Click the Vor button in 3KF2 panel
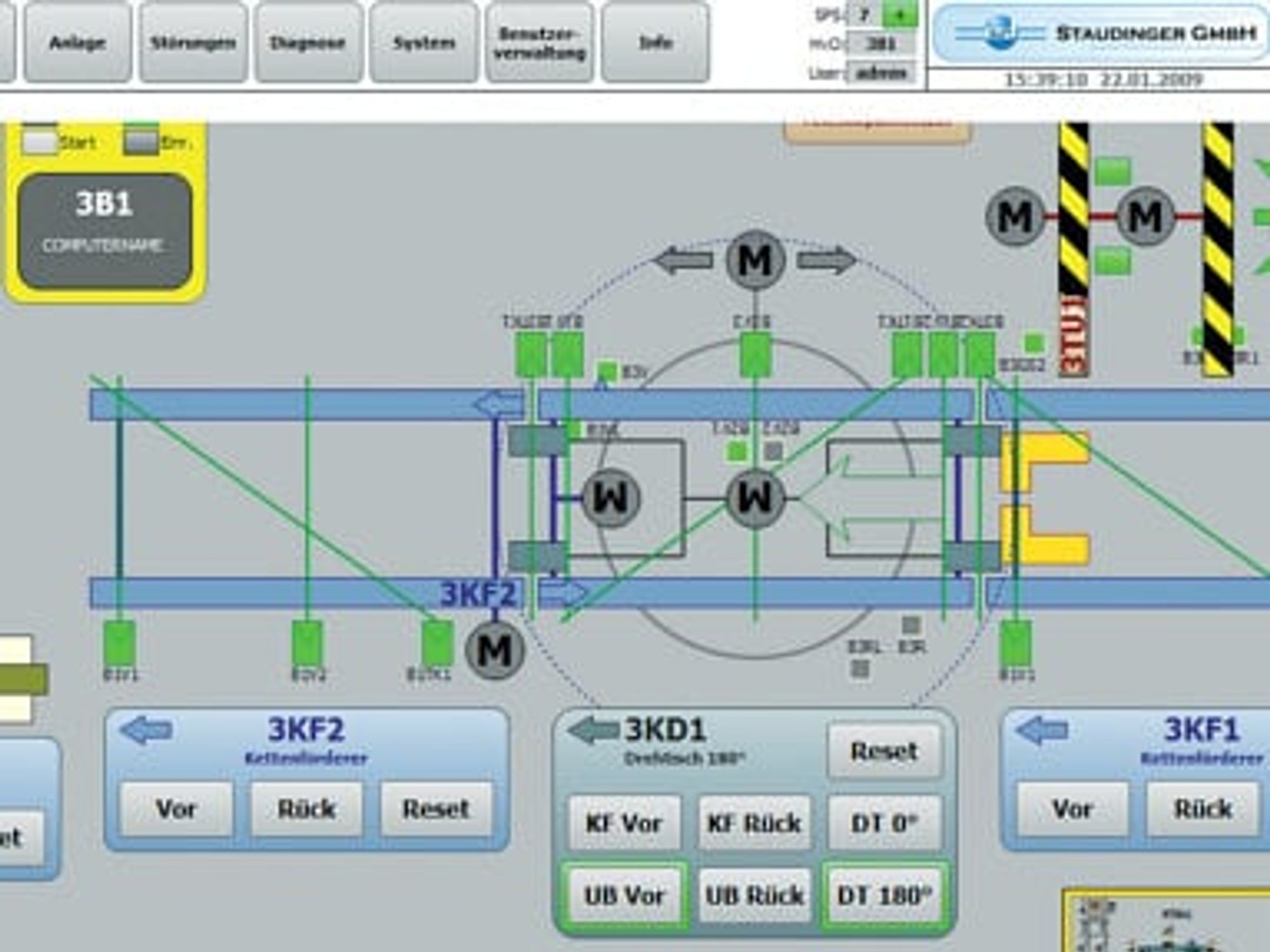Screen dimensions: 1270x952 (x=177, y=809)
